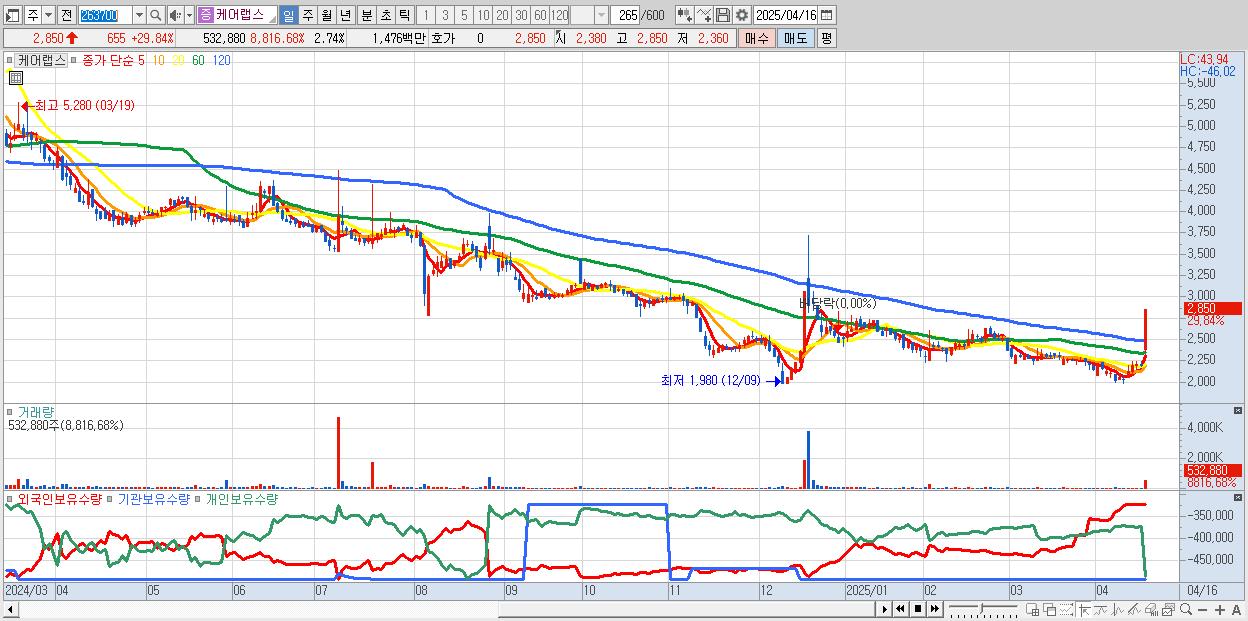Image resolution: width=1248 pixels, height=621 pixels.
Task: Open the empty combo box dropdown before 265/600
Action: [601, 15]
